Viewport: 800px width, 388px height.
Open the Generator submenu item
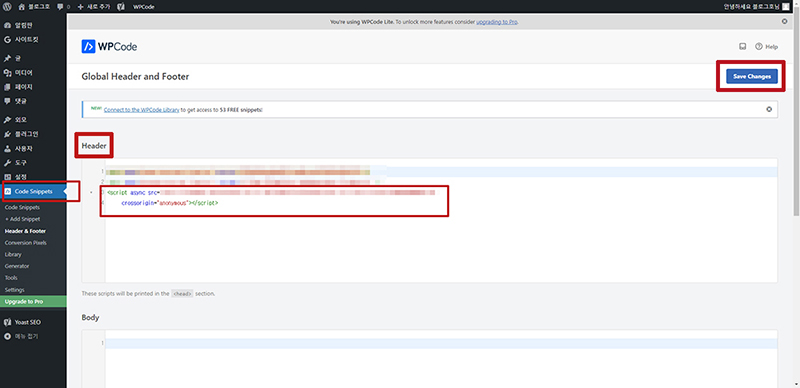(17, 266)
